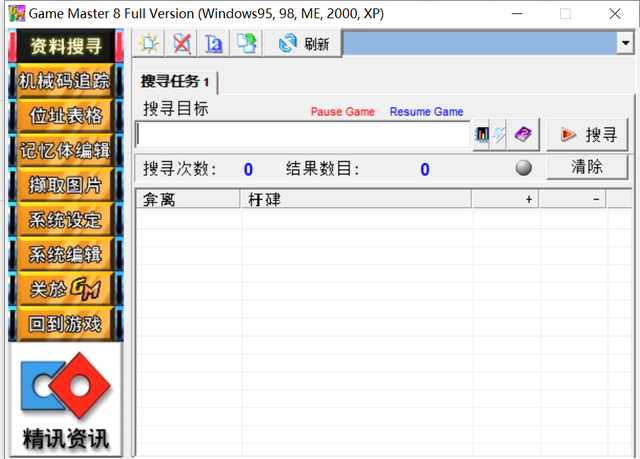The image size is (640, 459).
Task: Click the 结果数目 result count 0
Action: point(425,169)
